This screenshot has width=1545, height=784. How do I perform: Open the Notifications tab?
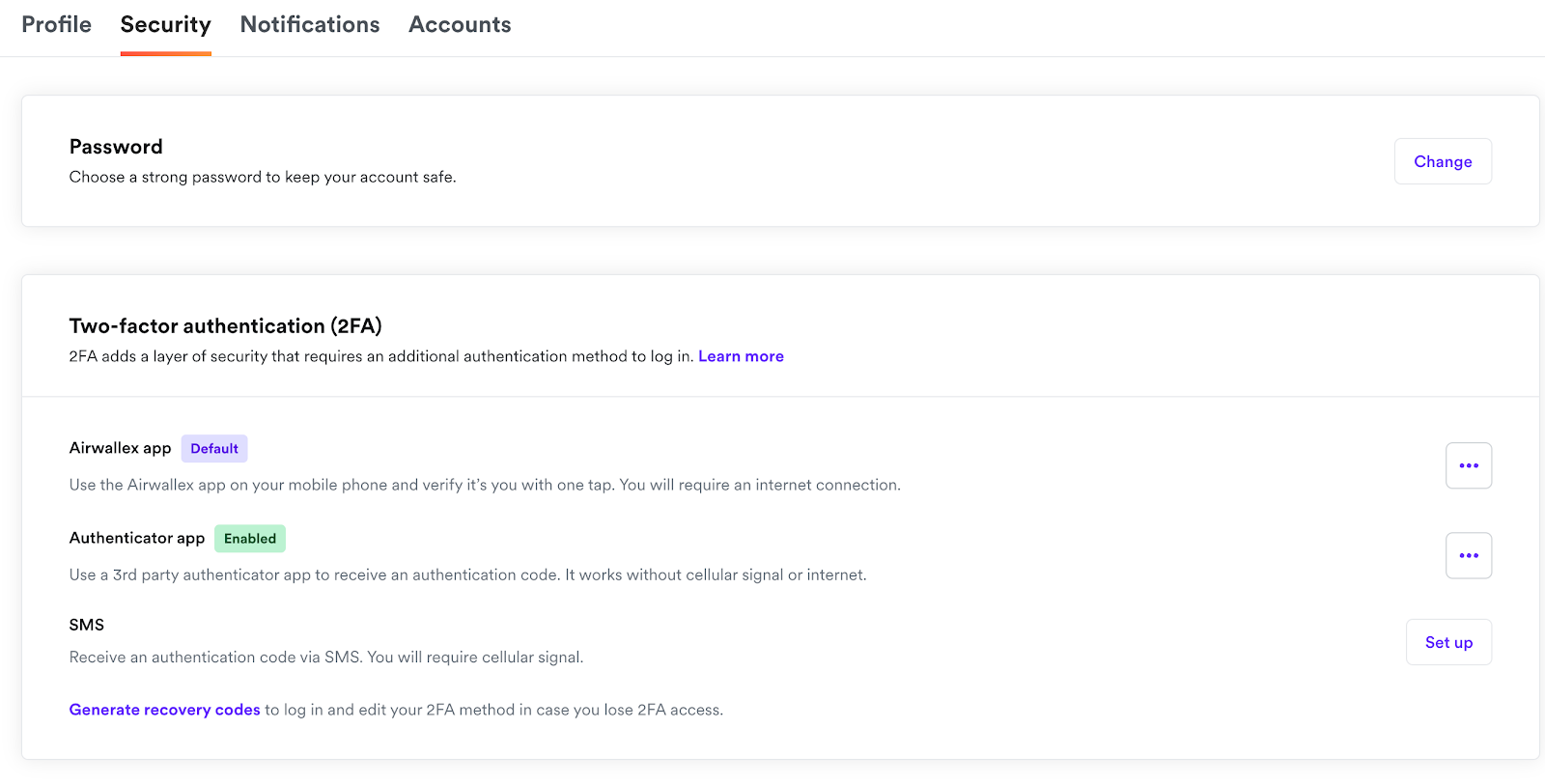[x=310, y=25]
